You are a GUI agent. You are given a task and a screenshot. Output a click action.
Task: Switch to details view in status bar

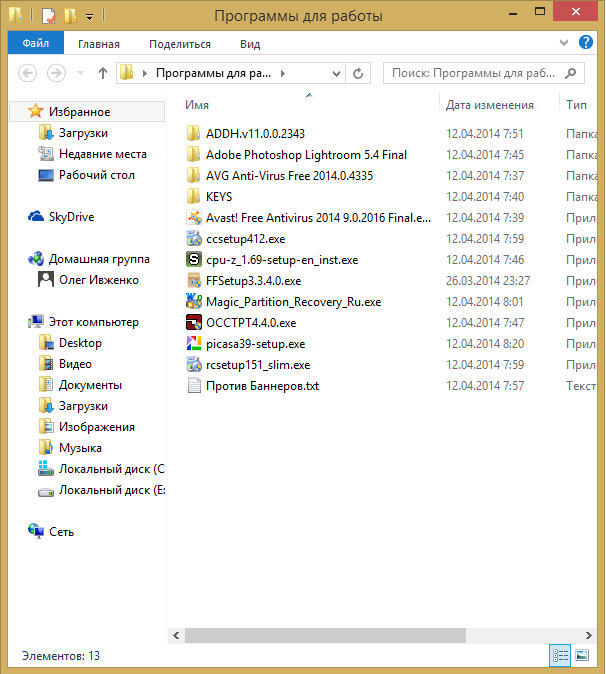point(560,656)
